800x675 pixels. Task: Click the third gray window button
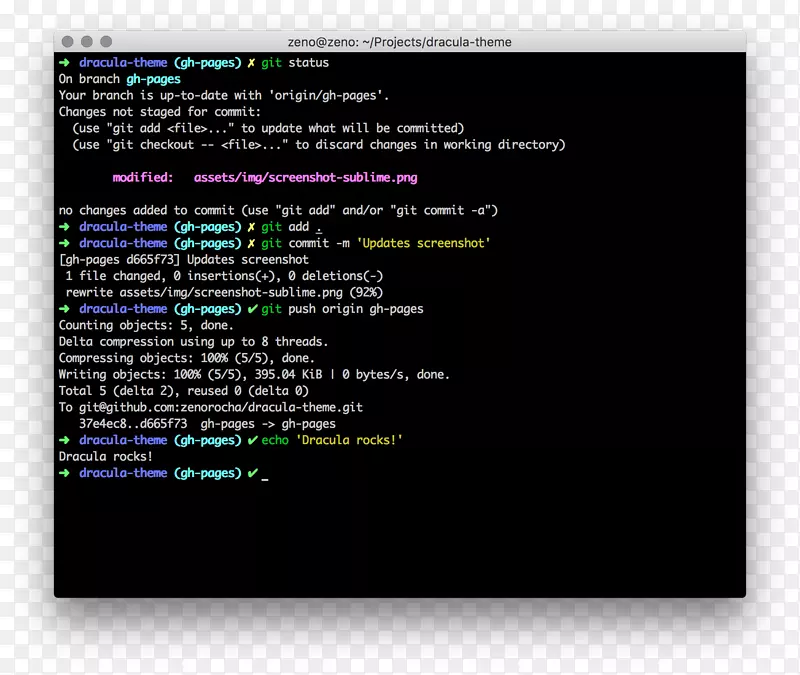coord(106,42)
